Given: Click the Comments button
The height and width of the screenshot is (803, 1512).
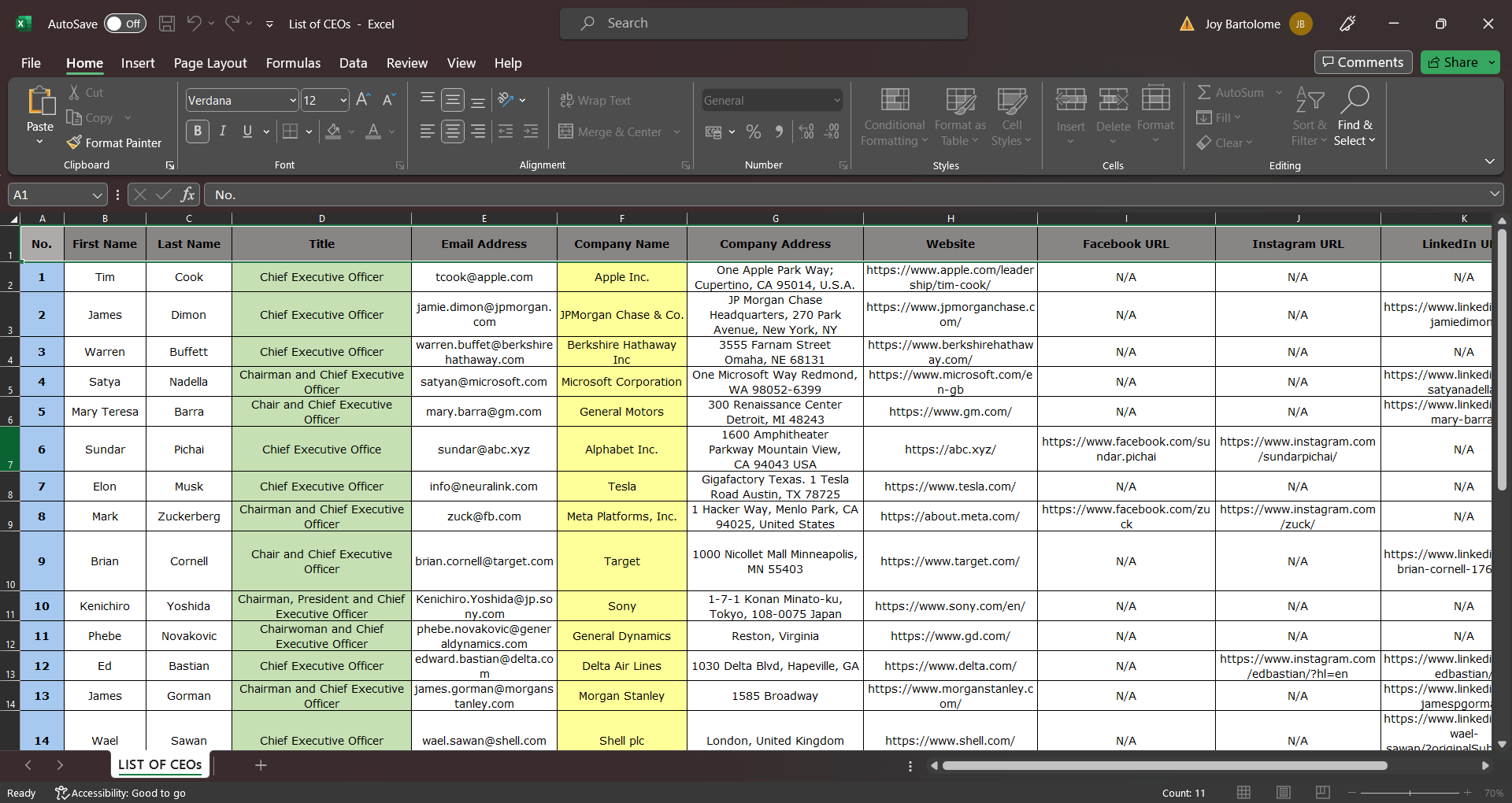Looking at the screenshot, I should click(1362, 62).
